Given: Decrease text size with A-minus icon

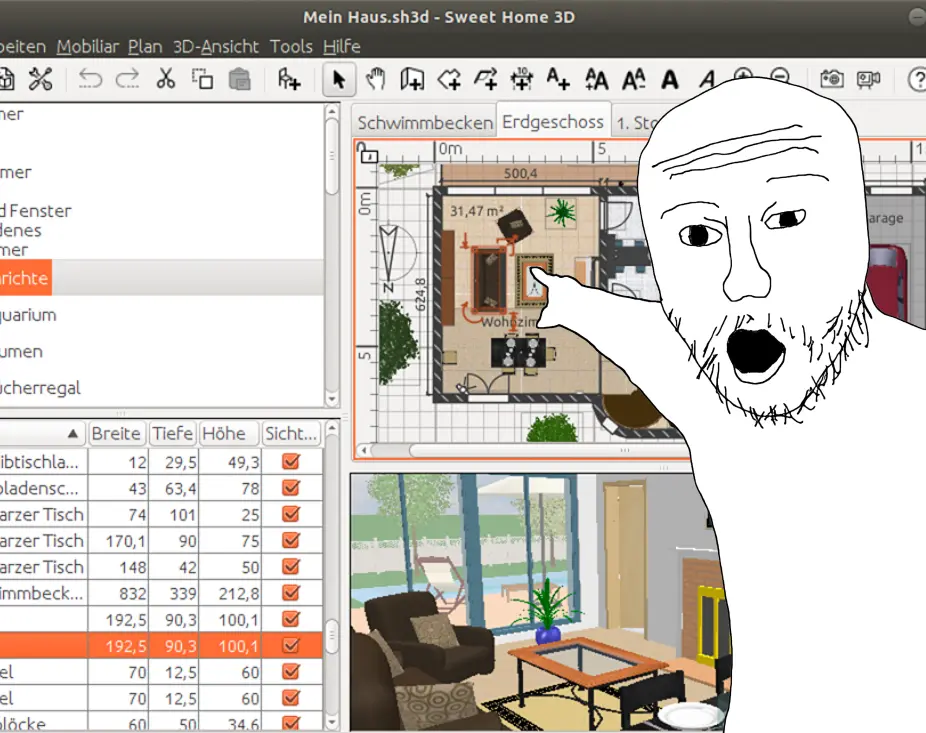Looking at the screenshot, I should click(633, 79).
